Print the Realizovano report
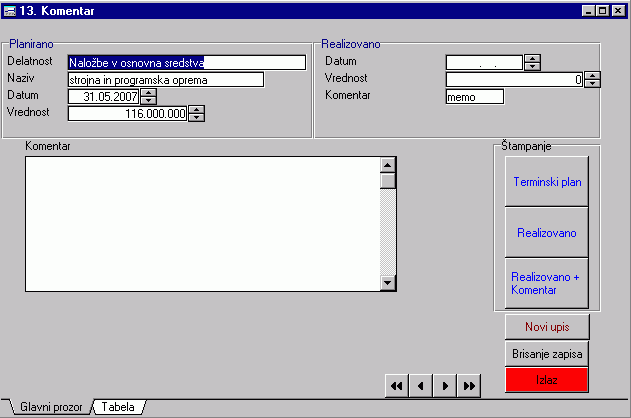 coord(547,233)
